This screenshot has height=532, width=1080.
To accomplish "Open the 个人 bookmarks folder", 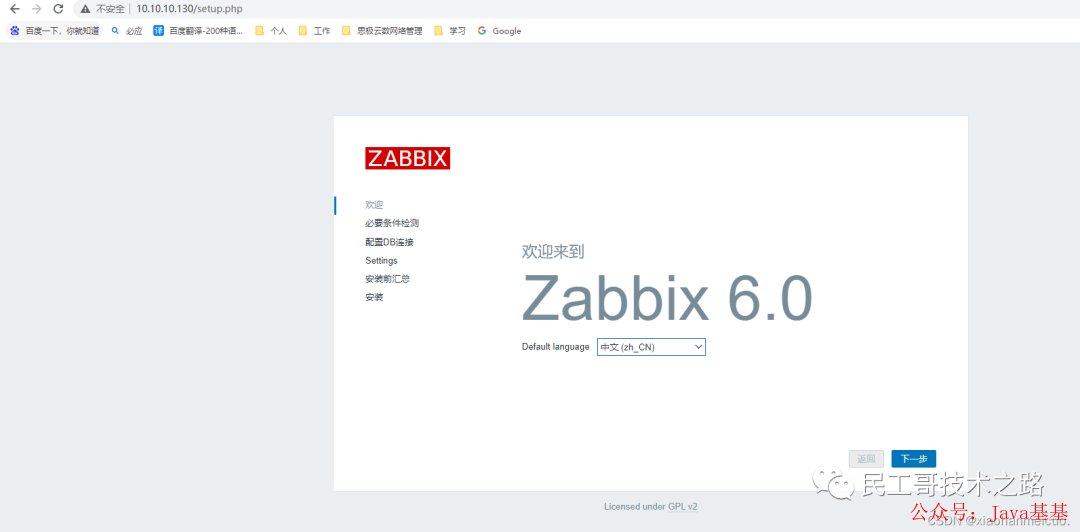I will 271,31.
